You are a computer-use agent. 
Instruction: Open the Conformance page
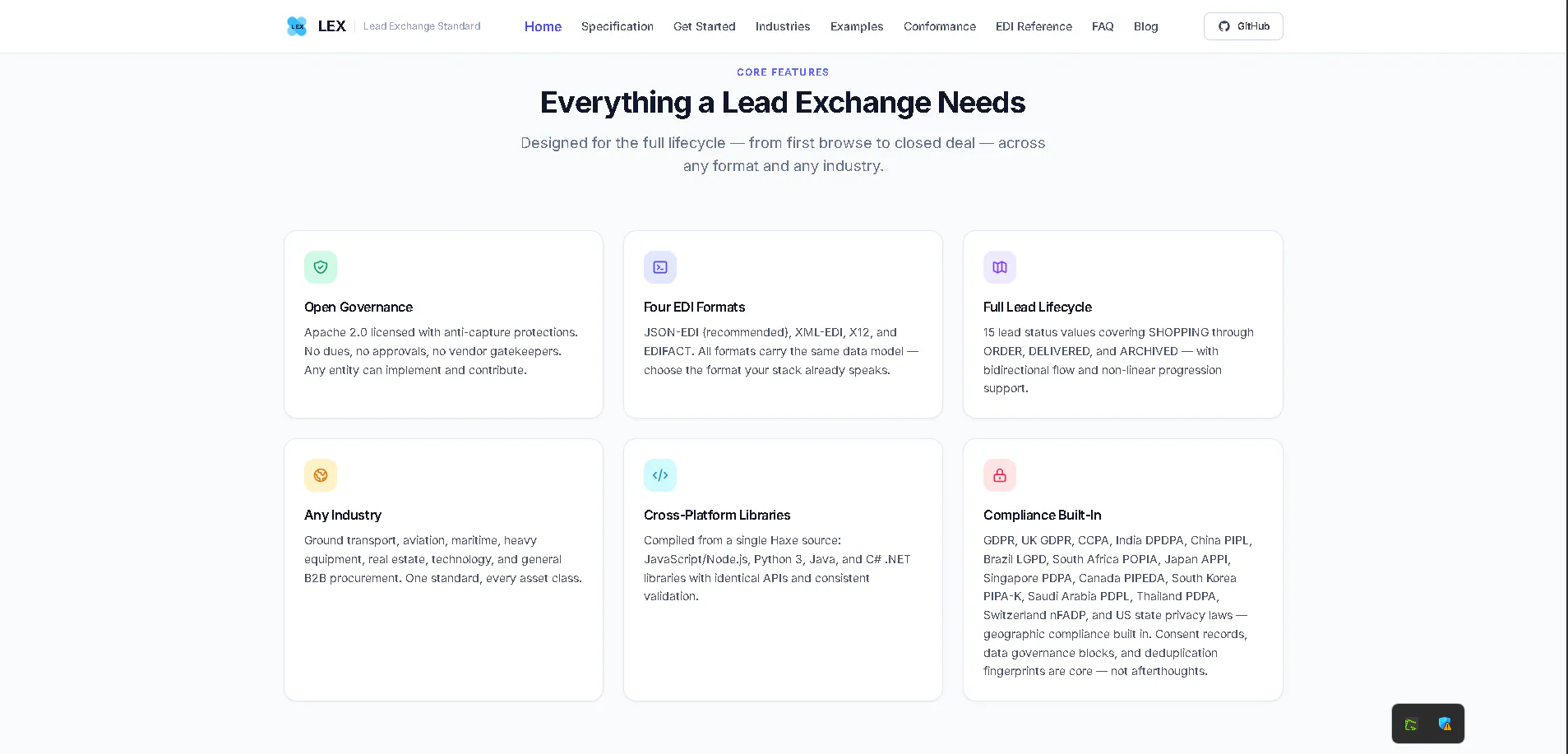point(940,26)
